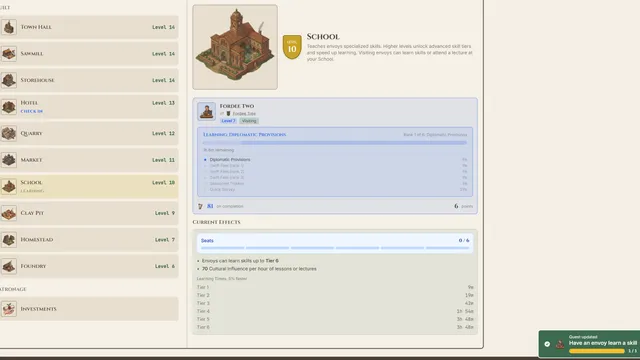The image size is (640, 360).
Task: Click the harp icon next to completion reward
Action: coord(200,207)
